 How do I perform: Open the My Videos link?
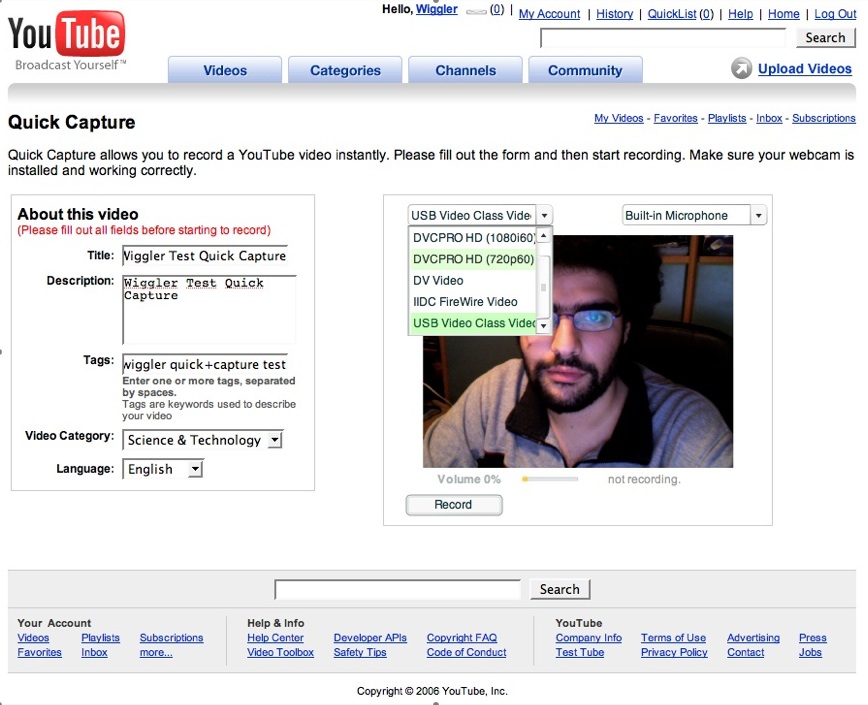point(619,118)
